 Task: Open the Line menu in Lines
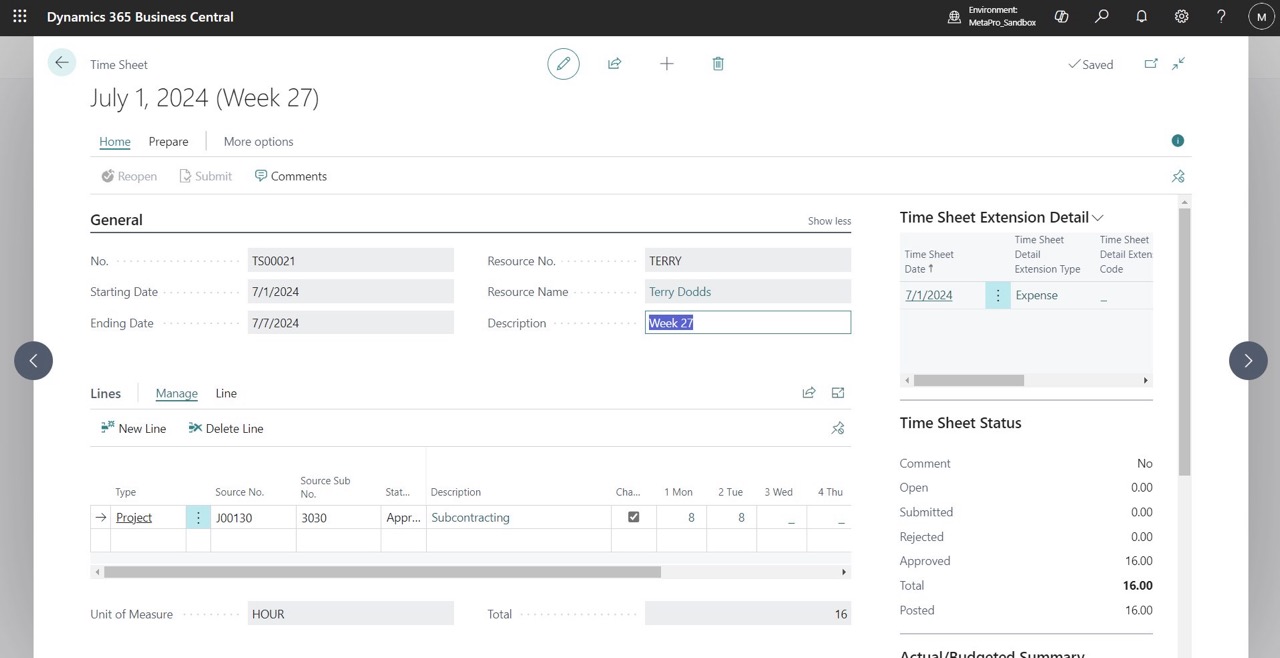[x=226, y=394]
